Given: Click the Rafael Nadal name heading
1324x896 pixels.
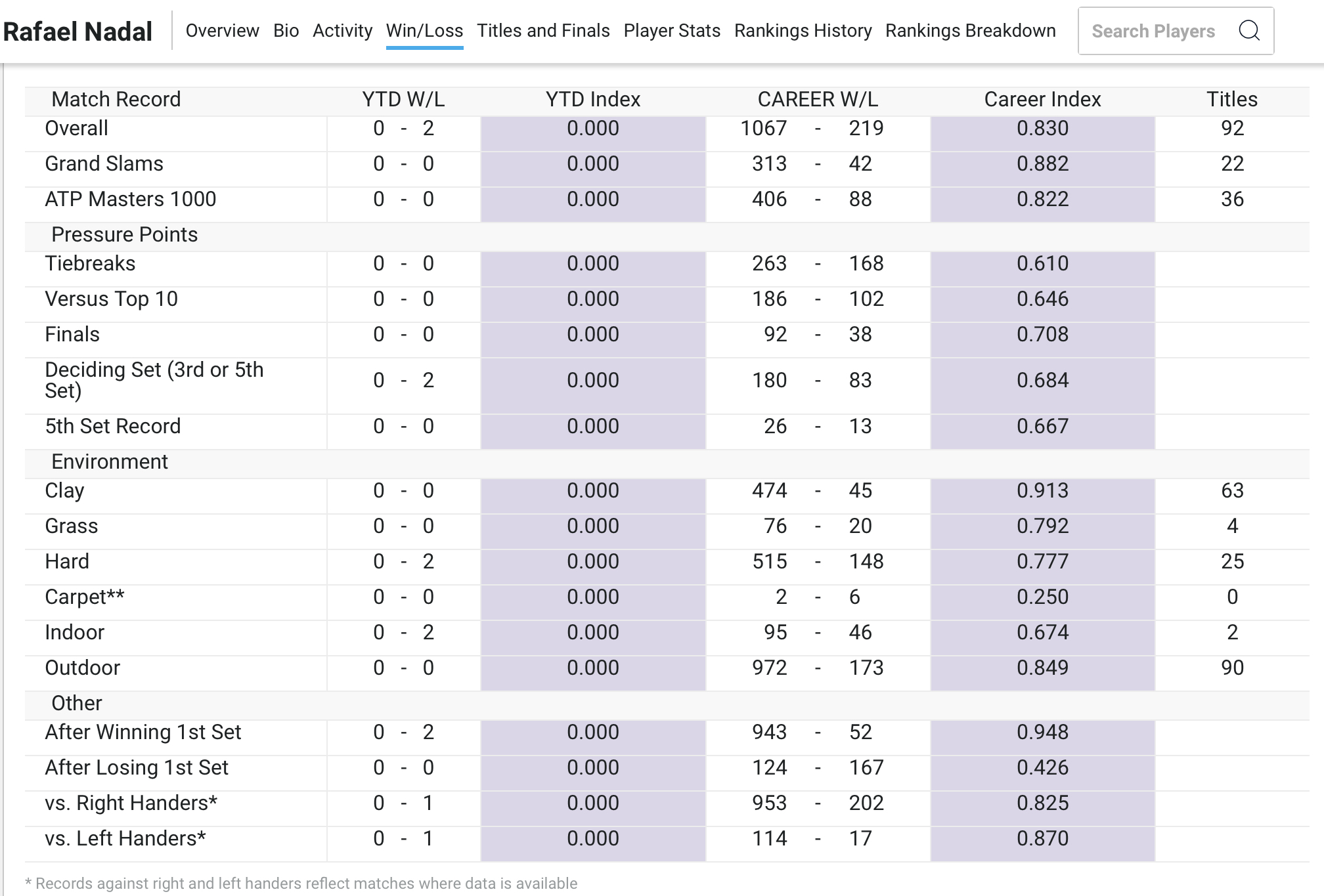Looking at the screenshot, I should click(x=77, y=32).
